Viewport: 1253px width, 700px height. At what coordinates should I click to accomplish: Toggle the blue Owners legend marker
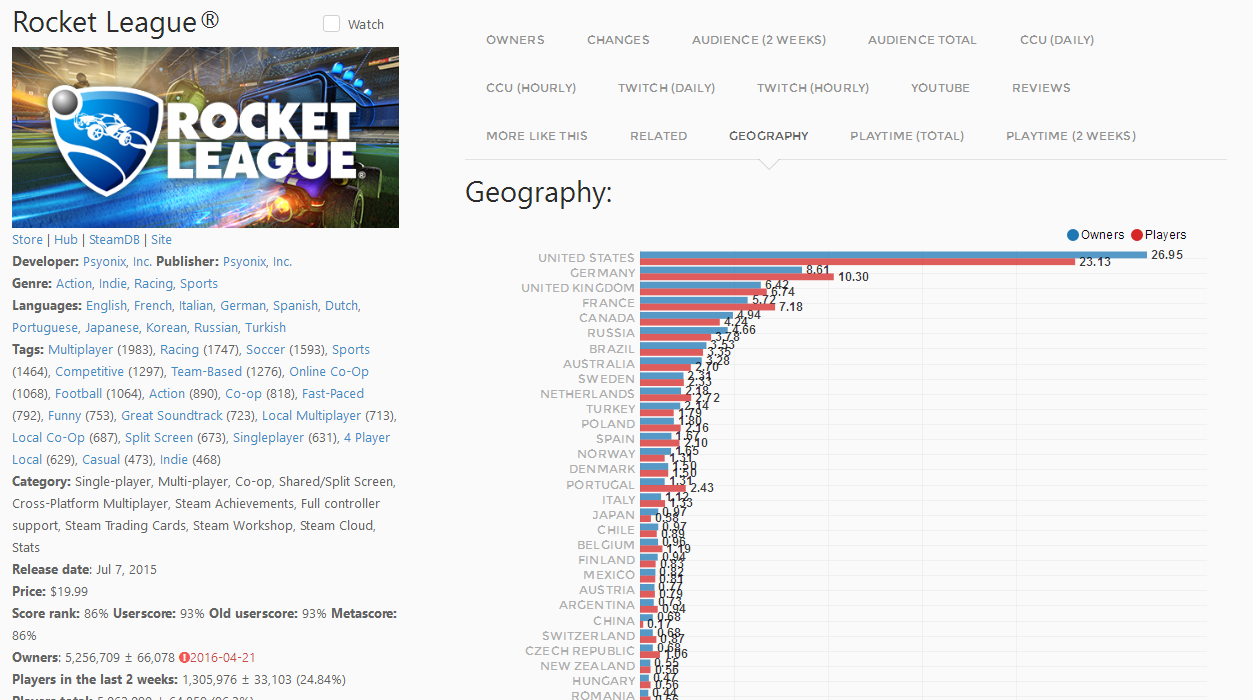[1073, 235]
